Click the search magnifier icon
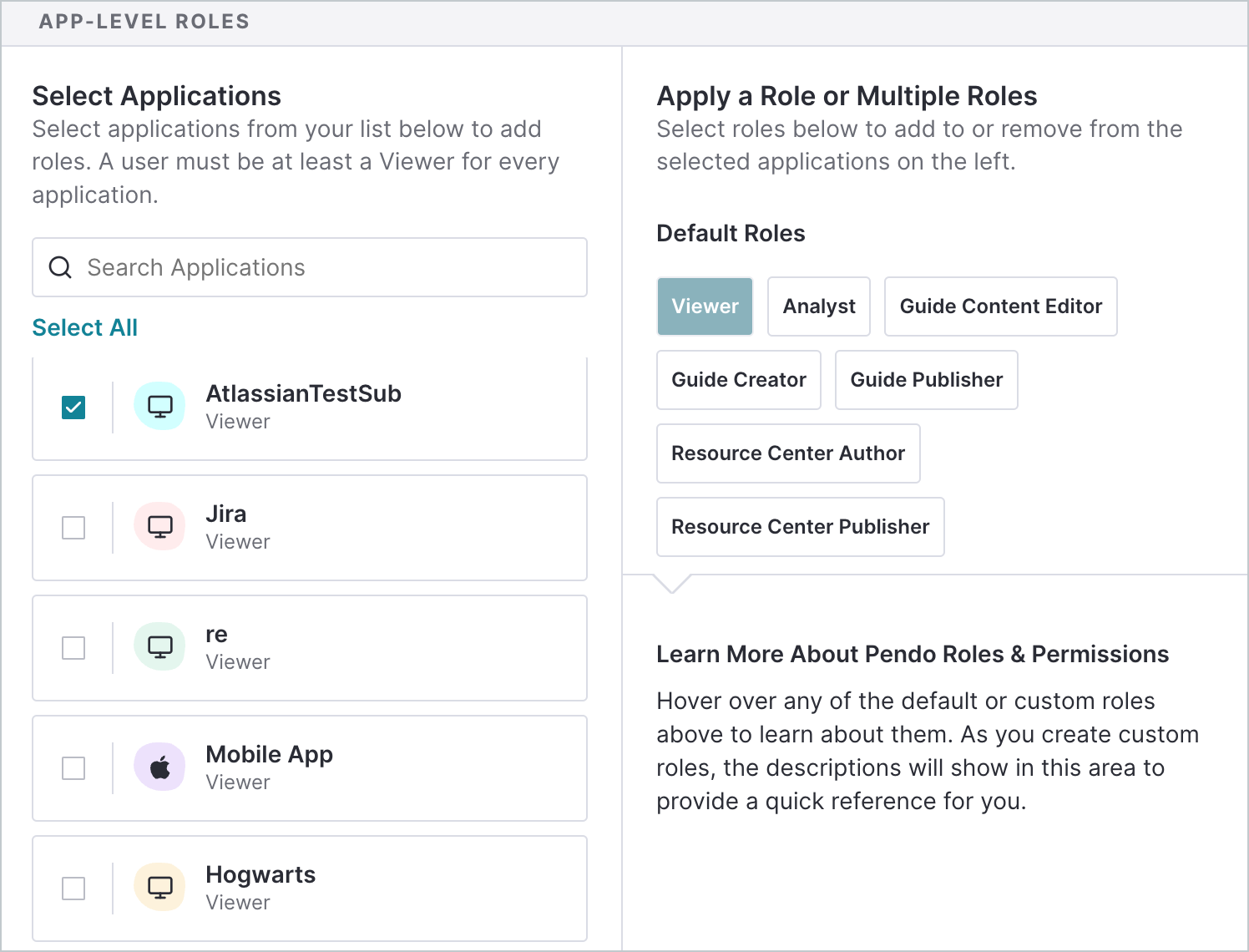Image resolution: width=1249 pixels, height=952 pixels. (x=60, y=267)
